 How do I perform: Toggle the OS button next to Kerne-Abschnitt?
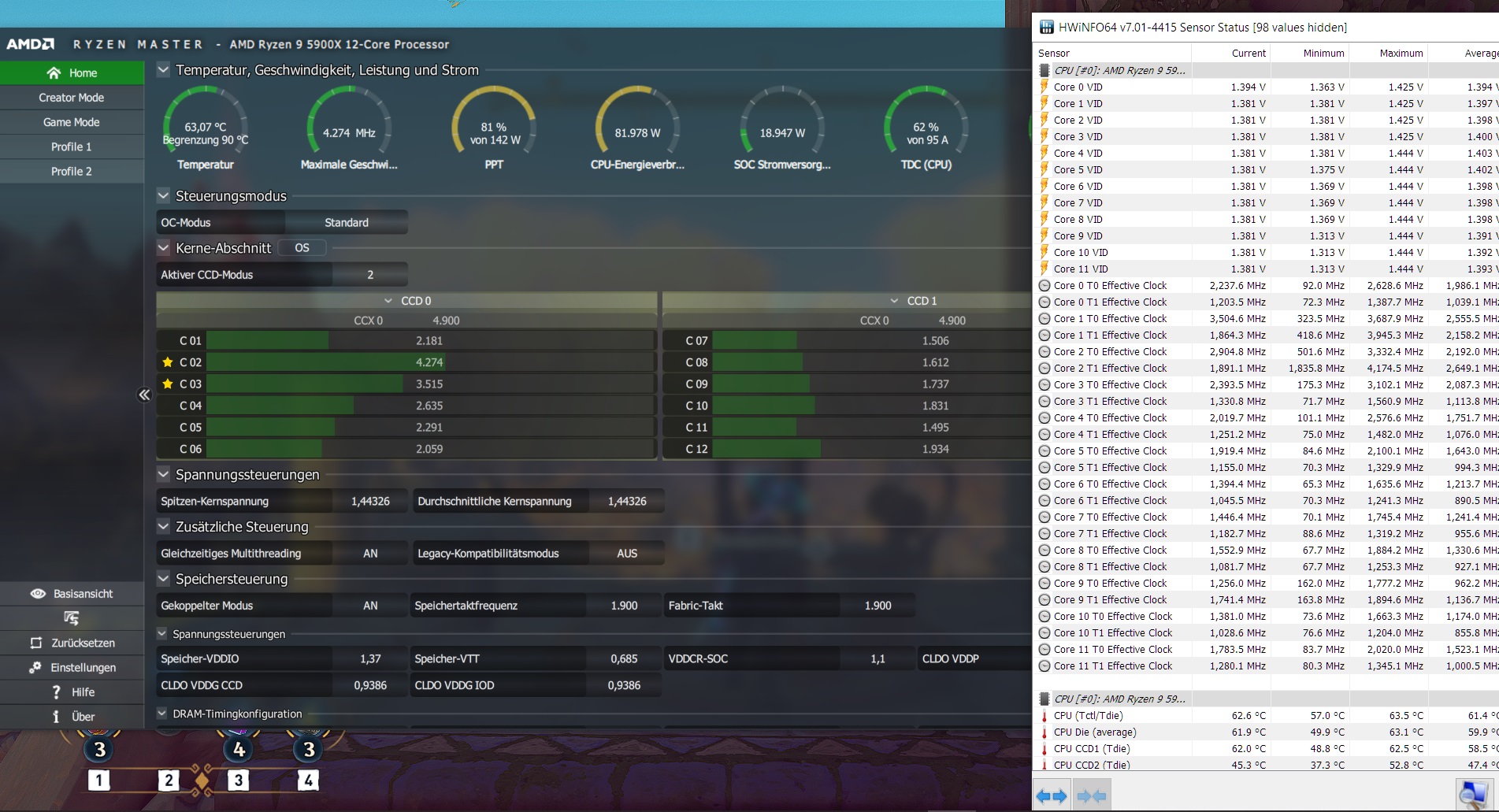(302, 247)
